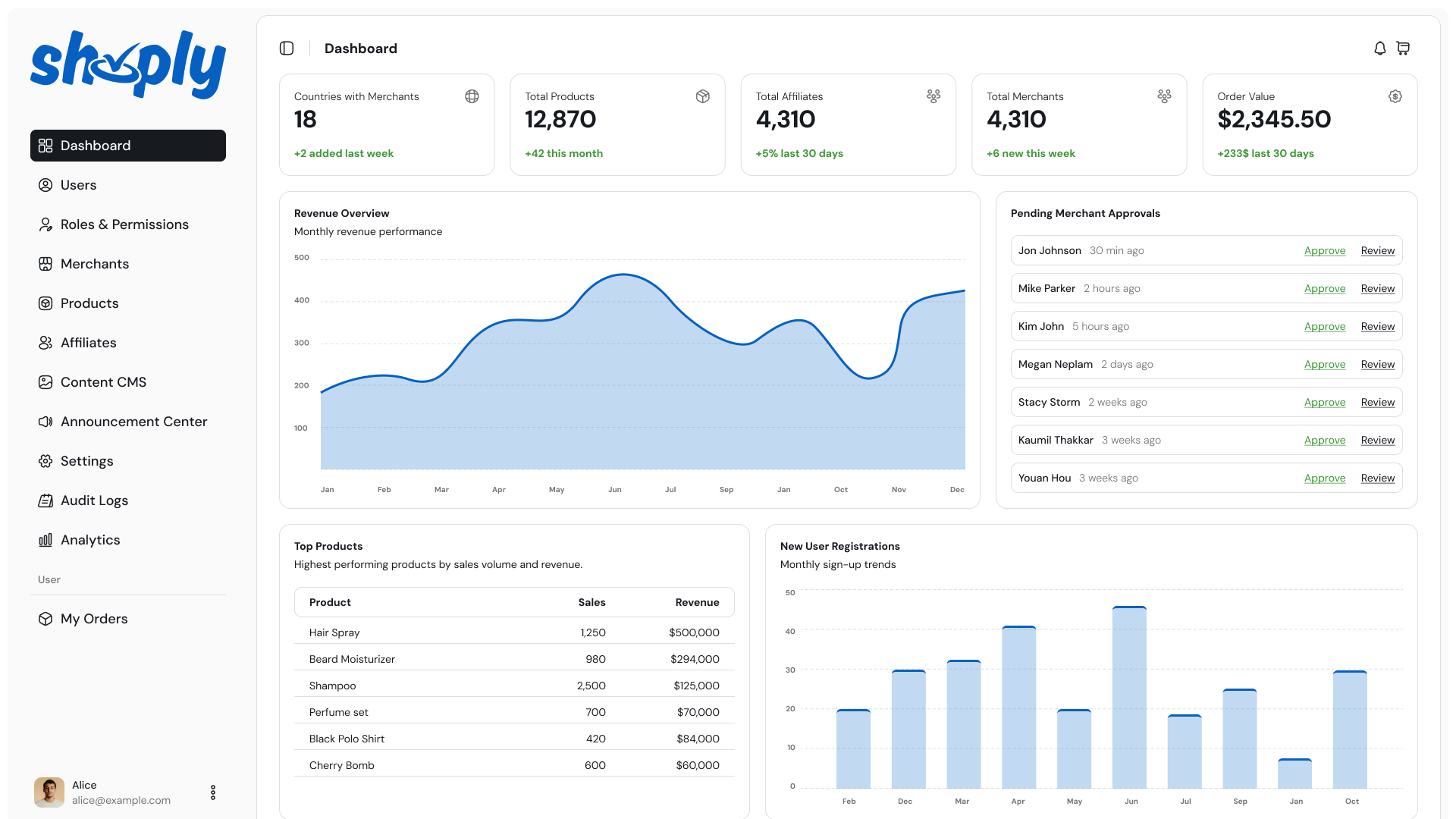Approve Jon Johnson's merchant request
This screenshot has height=819, width=1456.
1325,250
